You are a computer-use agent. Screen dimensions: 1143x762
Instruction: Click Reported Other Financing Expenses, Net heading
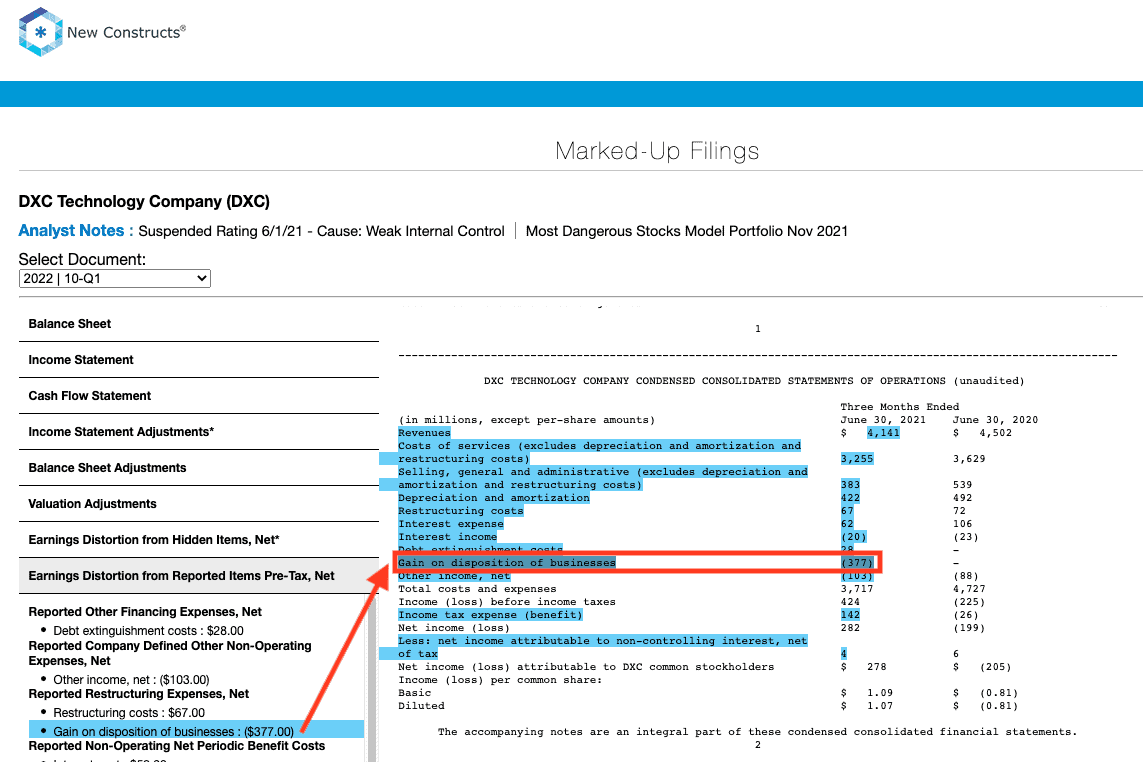pyautogui.click(x=145, y=612)
